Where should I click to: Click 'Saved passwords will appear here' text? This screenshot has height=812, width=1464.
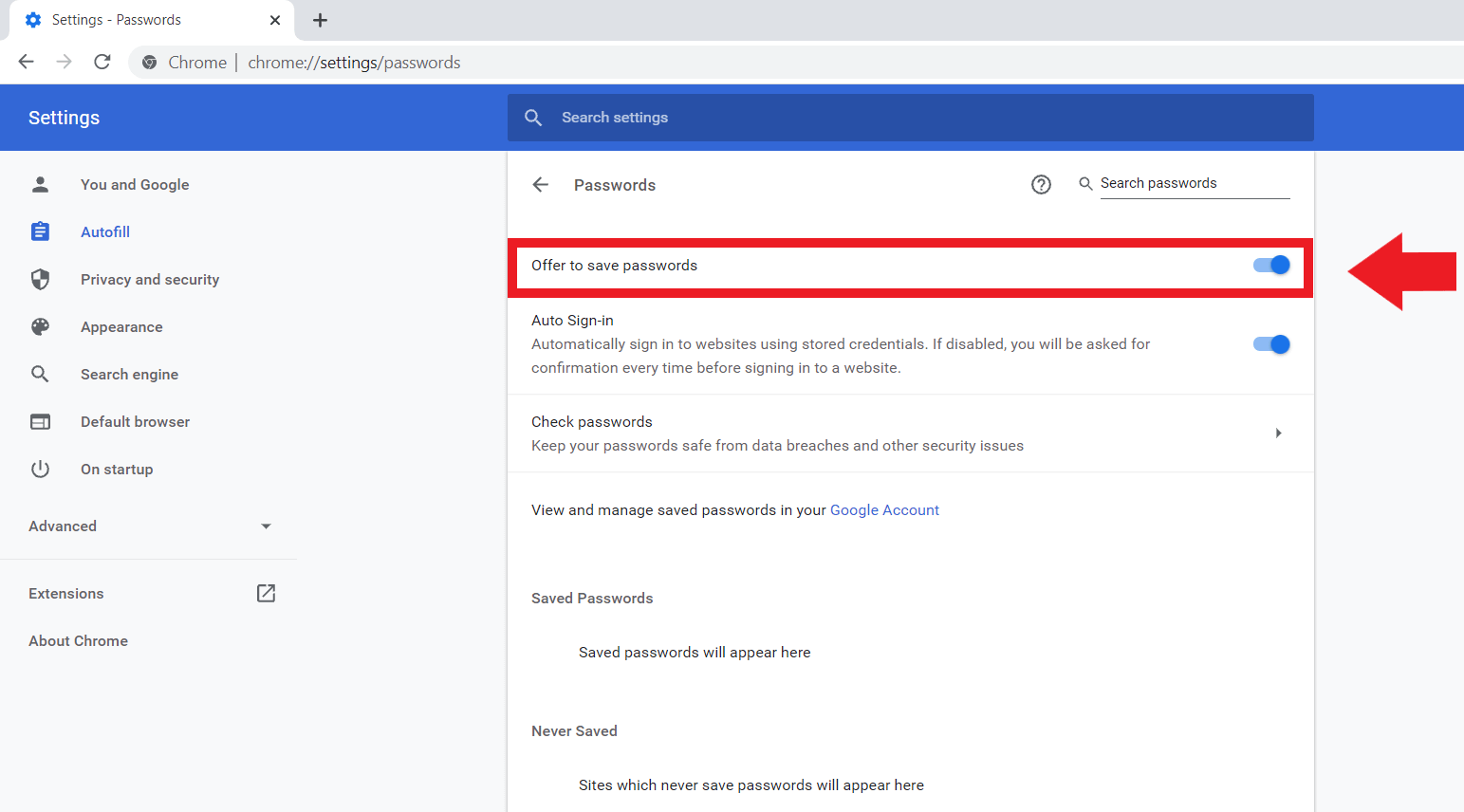pos(695,653)
